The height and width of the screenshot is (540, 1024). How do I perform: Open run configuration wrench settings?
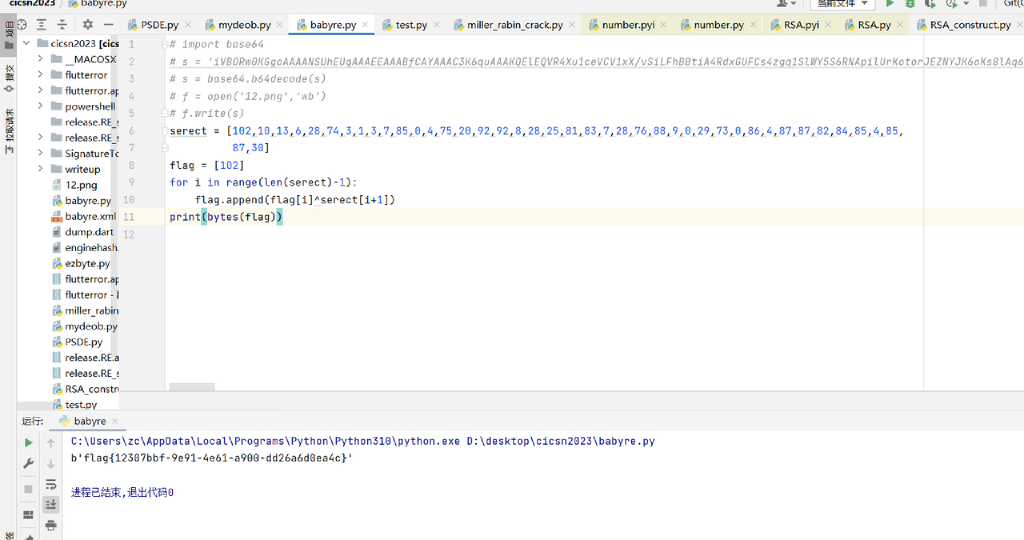tap(28, 464)
